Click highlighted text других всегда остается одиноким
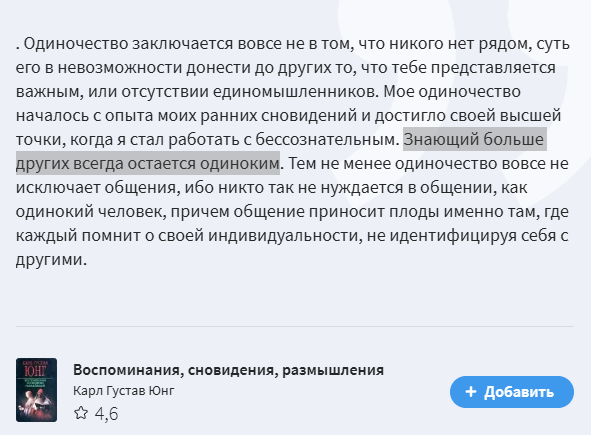591x435 pixels. point(148,163)
